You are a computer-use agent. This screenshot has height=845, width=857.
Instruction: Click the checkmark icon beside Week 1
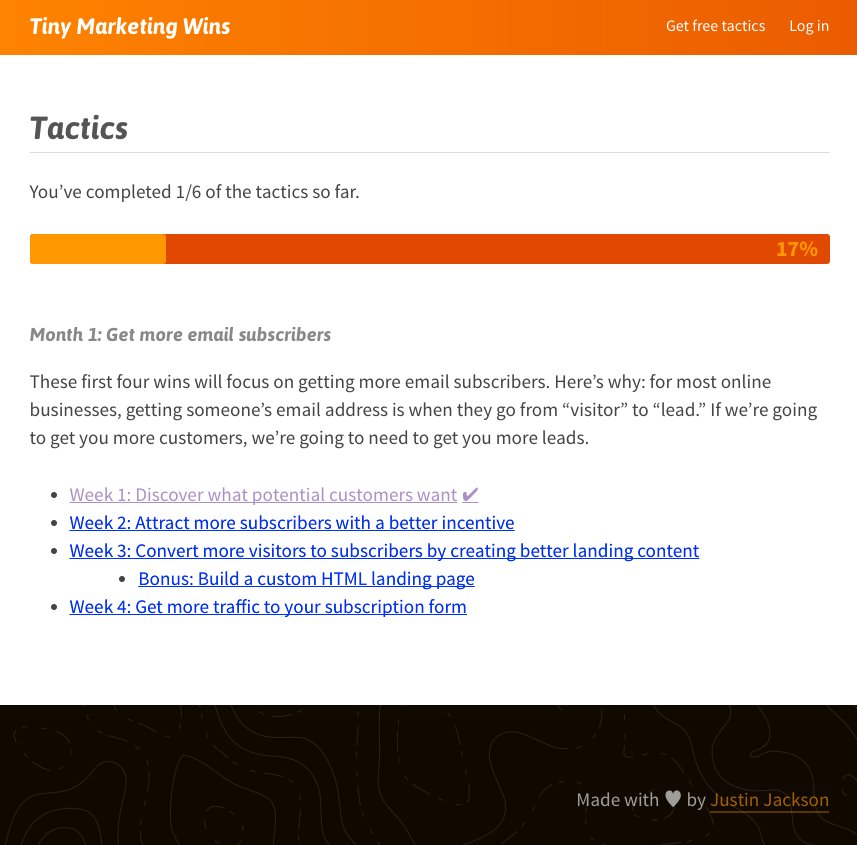point(470,495)
